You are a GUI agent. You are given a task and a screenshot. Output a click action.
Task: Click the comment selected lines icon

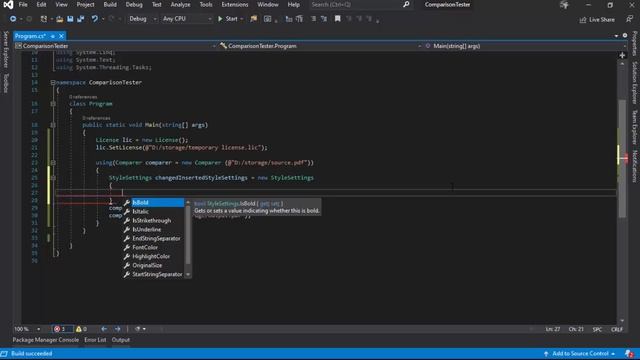coord(313,19)
